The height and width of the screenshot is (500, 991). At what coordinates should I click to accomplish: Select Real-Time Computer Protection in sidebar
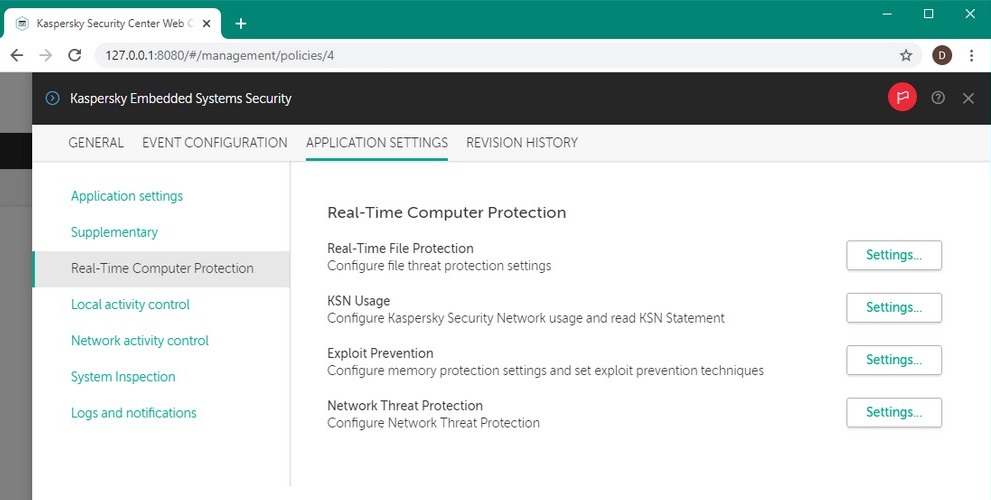[162, 269]
